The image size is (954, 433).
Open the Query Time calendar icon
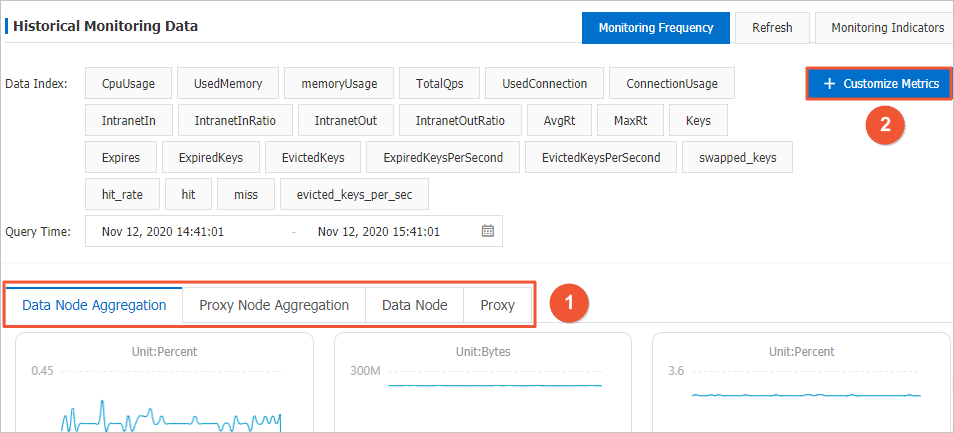click(487, 231)
